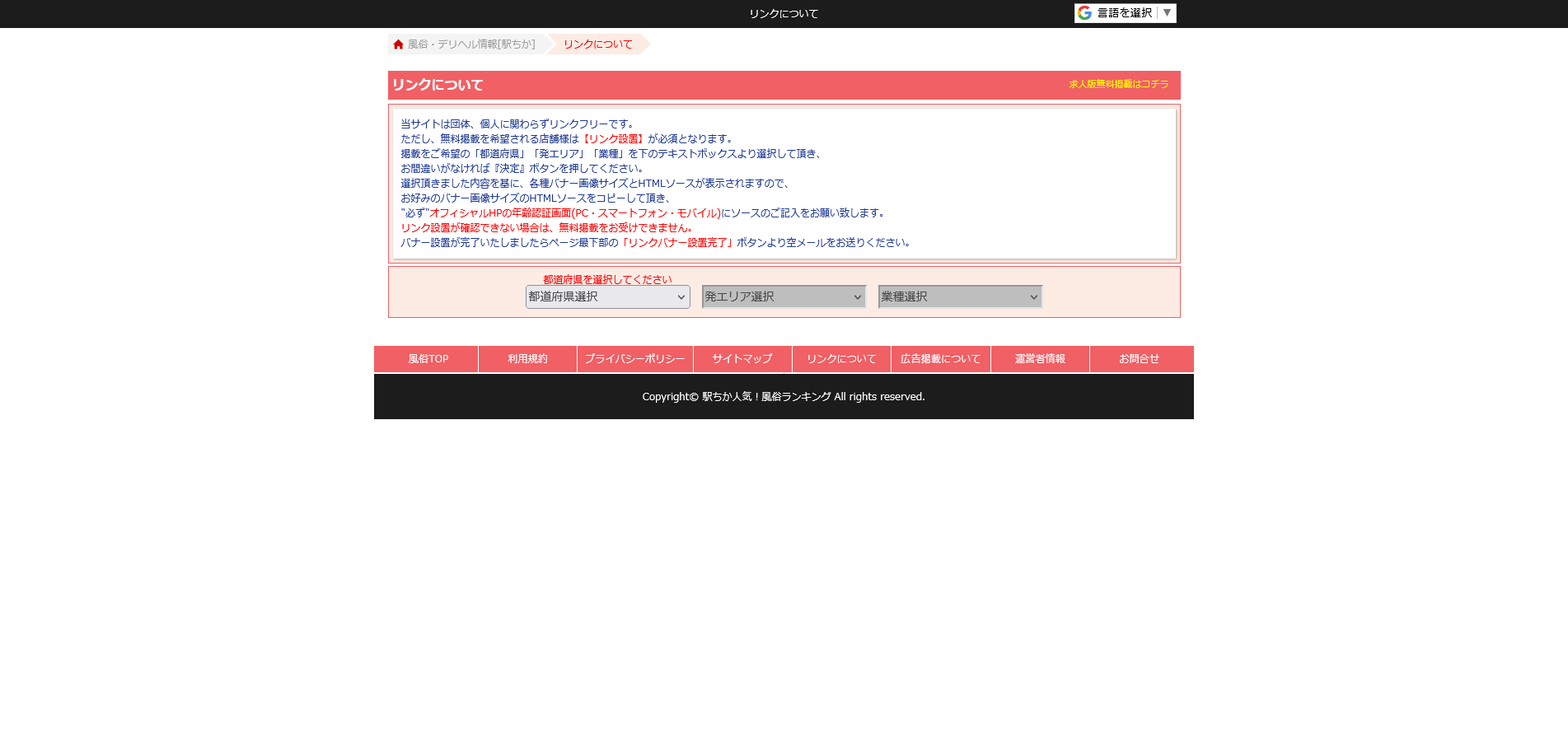The height and width of the screenshot is (756, 1568).
Task: Open the 業種選択 dropdown
Action: 961,297
